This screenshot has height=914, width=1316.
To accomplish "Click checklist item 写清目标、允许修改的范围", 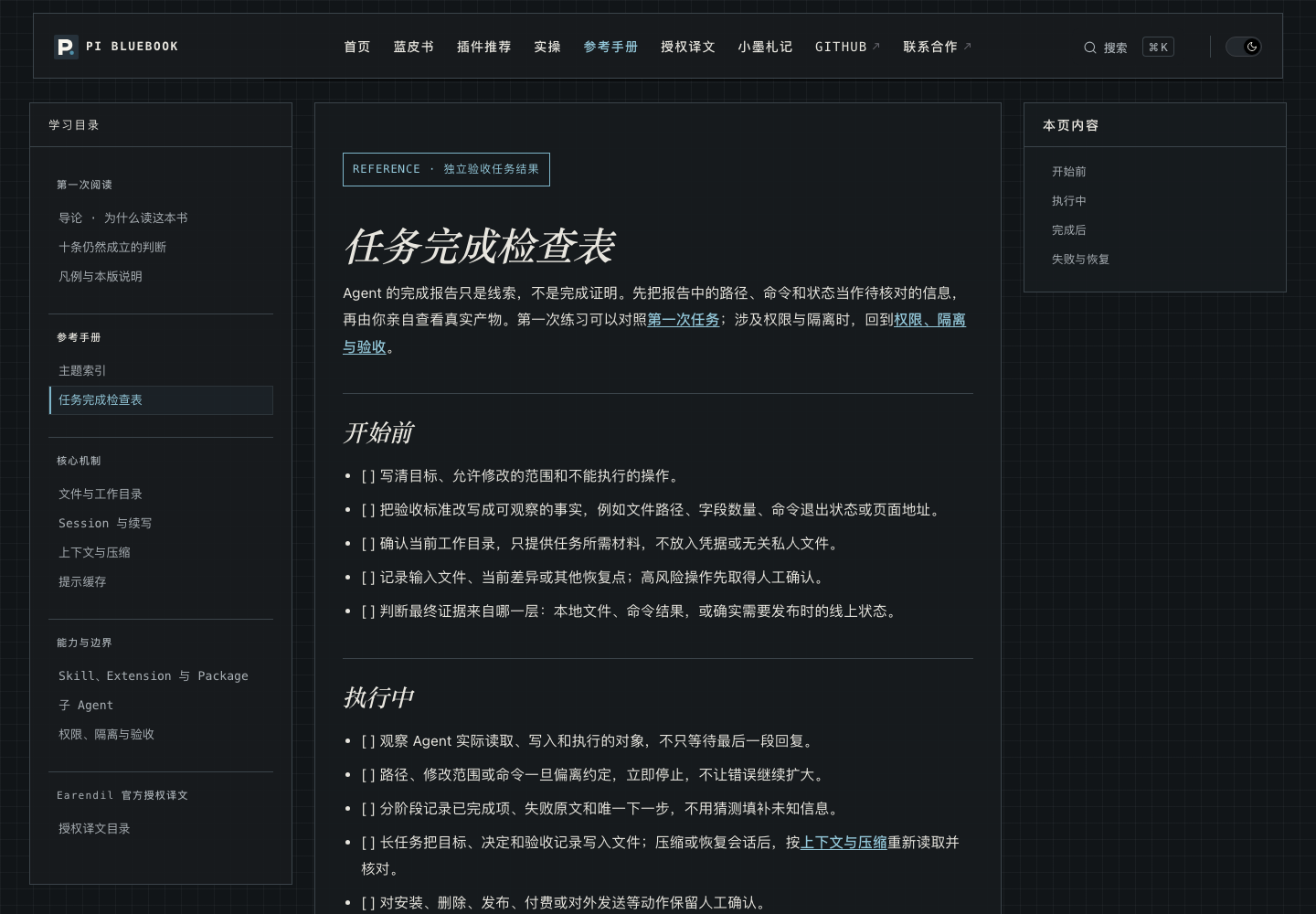I will coord(522,475).
